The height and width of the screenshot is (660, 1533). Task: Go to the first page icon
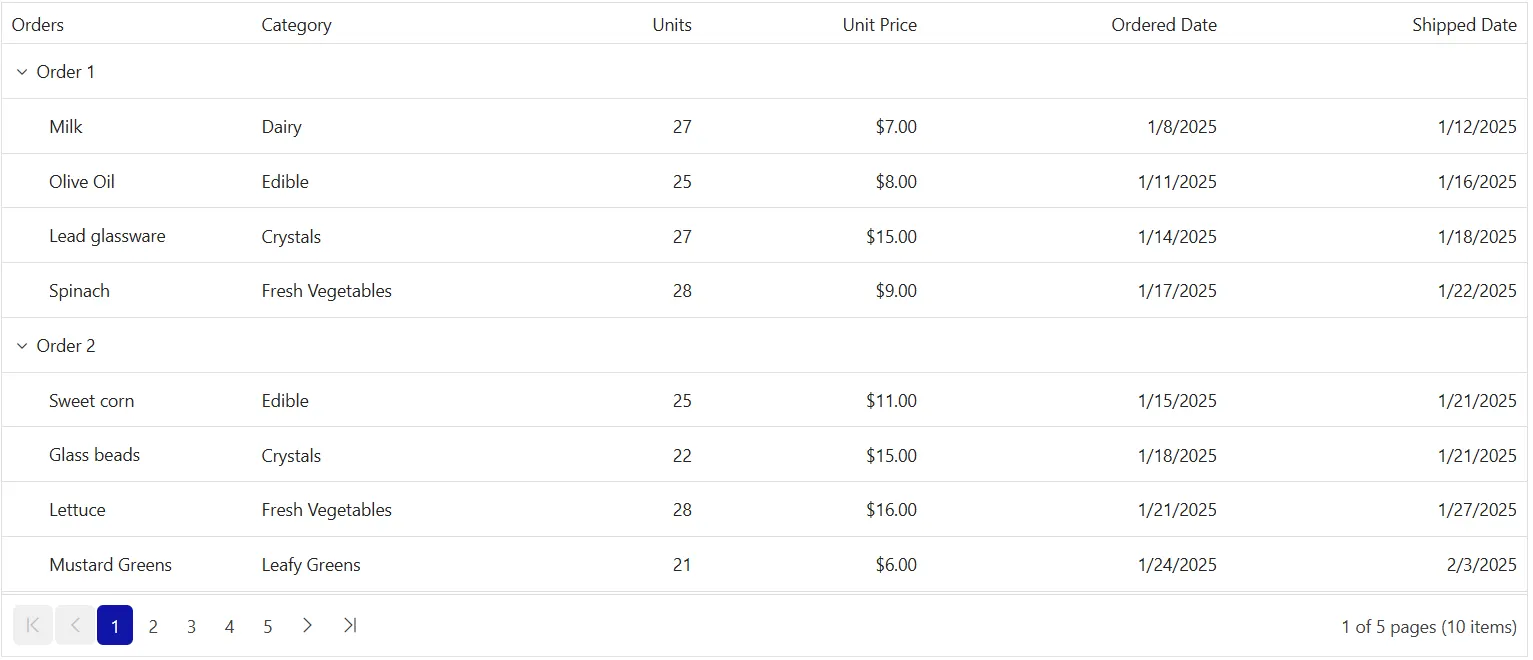[x=32, y=625]
